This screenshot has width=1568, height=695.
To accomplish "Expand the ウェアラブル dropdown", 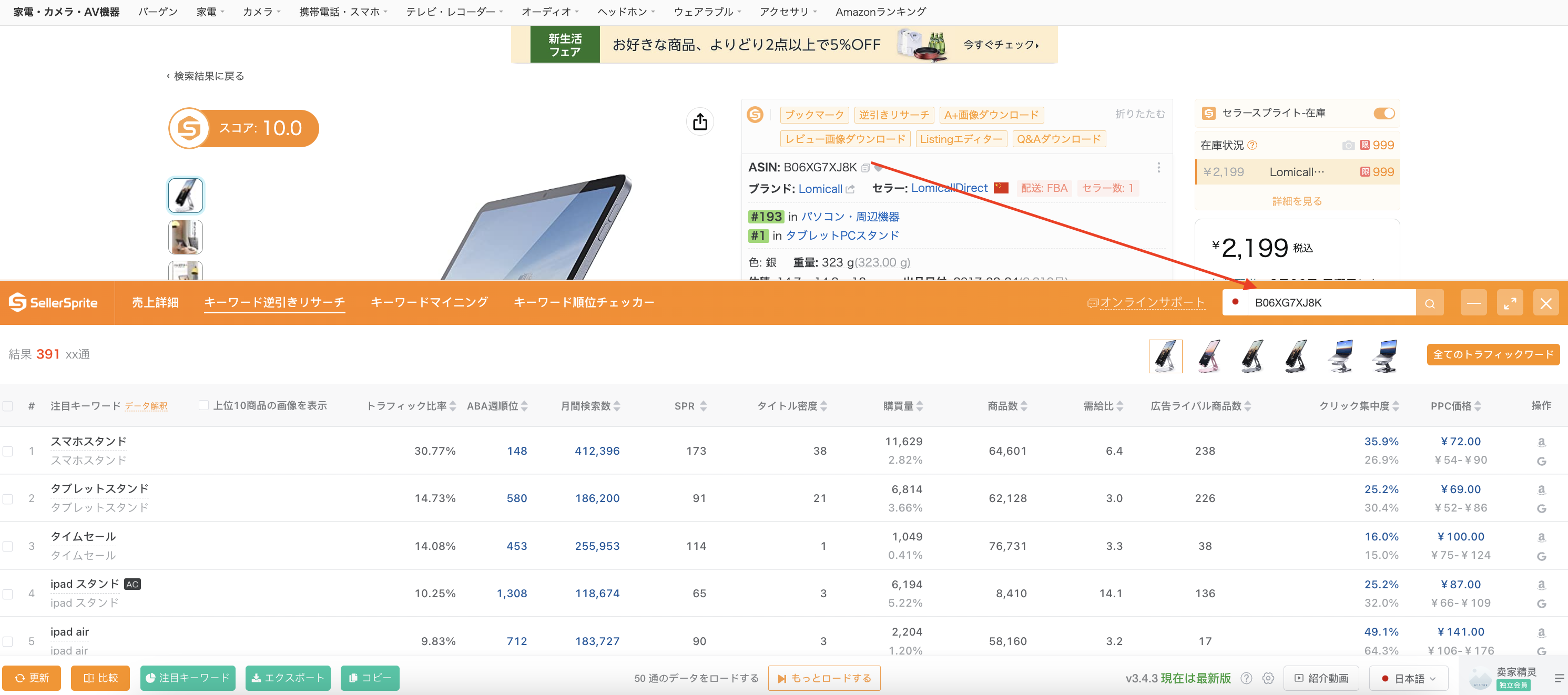I will 707,12.
